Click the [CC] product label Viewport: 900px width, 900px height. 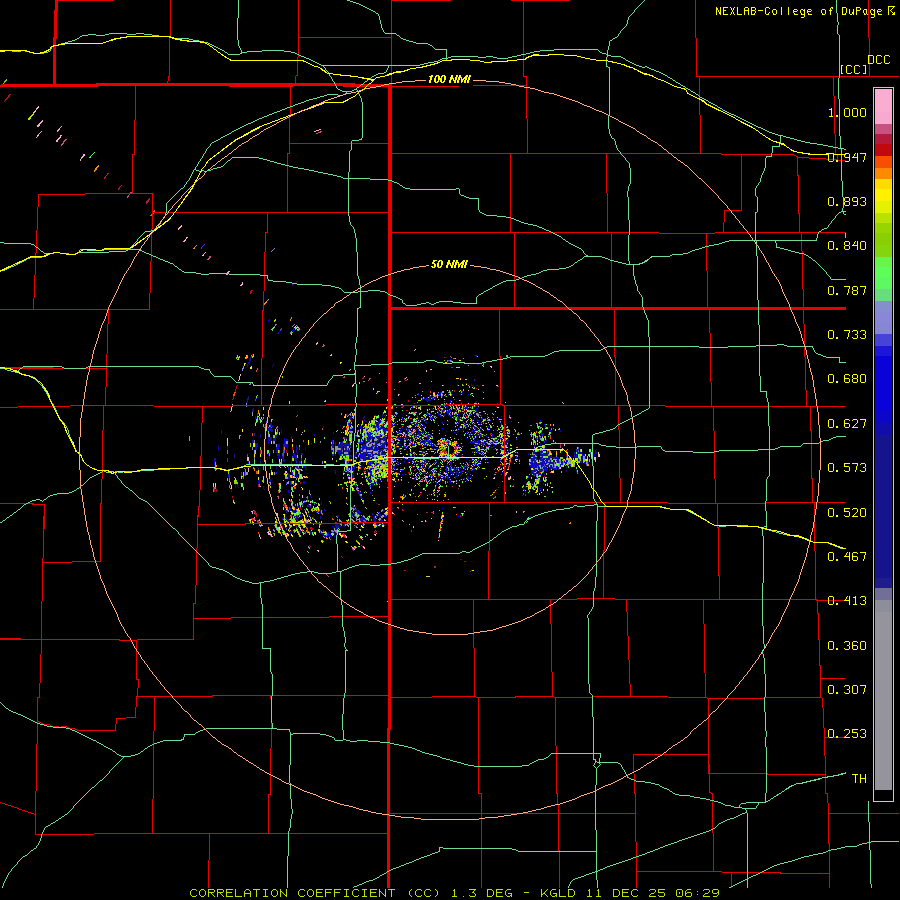pos(854,69)
